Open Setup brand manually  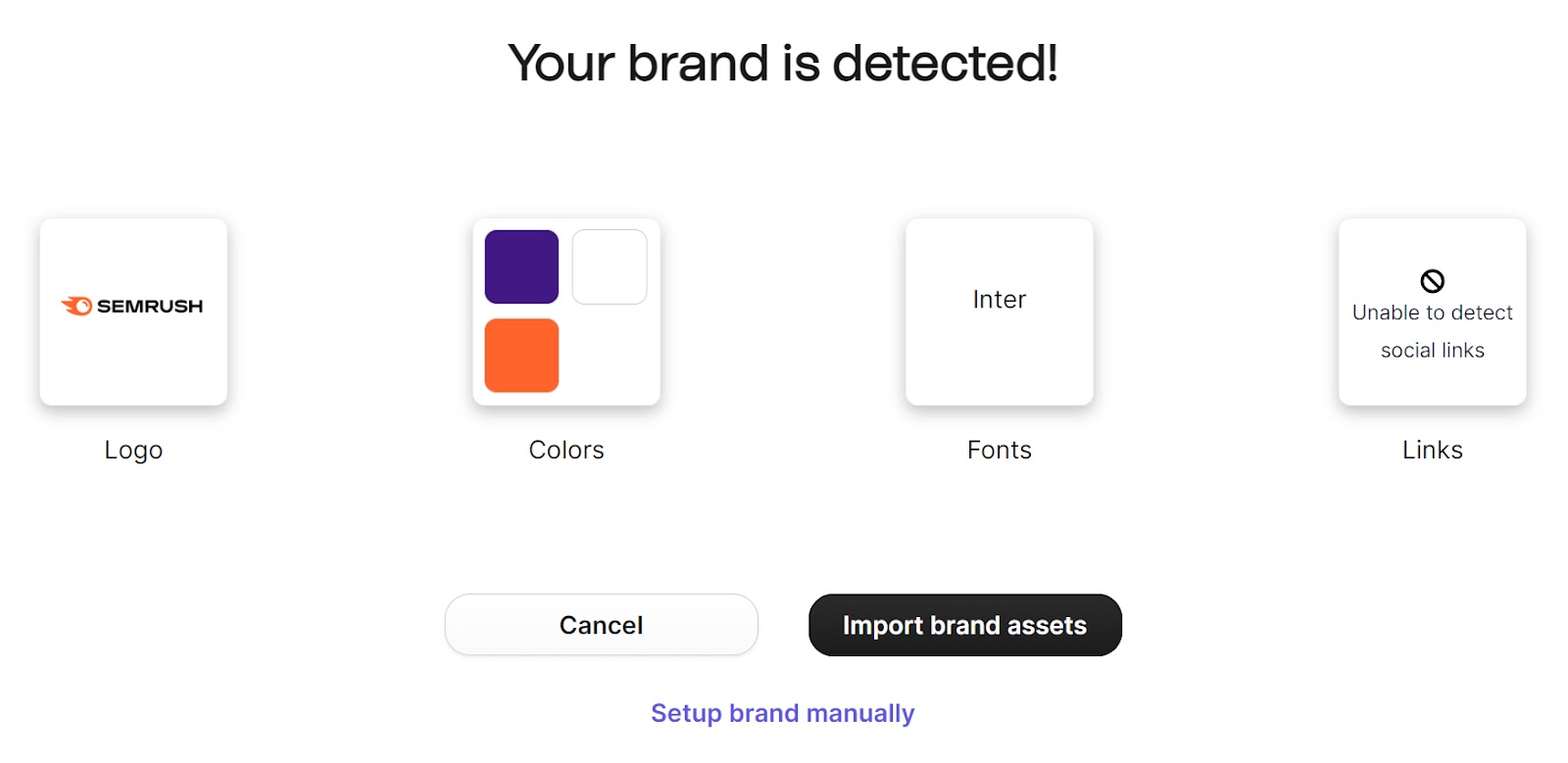pos(781,713)
